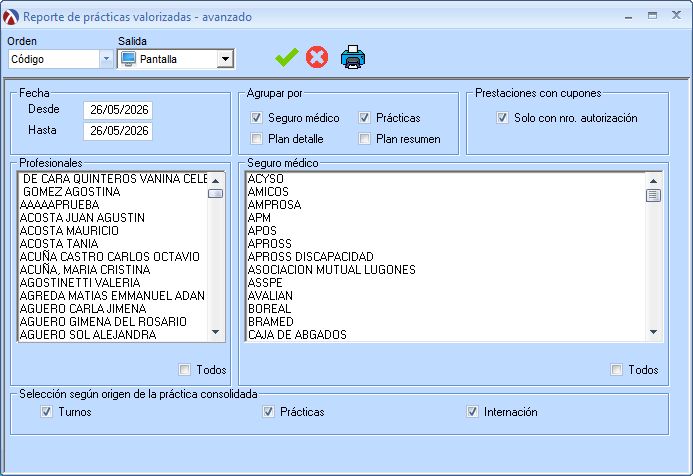This screenshot has height=476, width=693.
Task: Enable Plan resumen checkbox
Action: [364, 139]
